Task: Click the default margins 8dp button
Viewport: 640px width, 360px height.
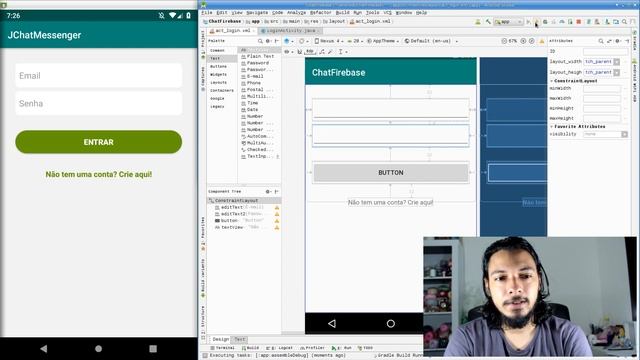Action: (310, 52)
